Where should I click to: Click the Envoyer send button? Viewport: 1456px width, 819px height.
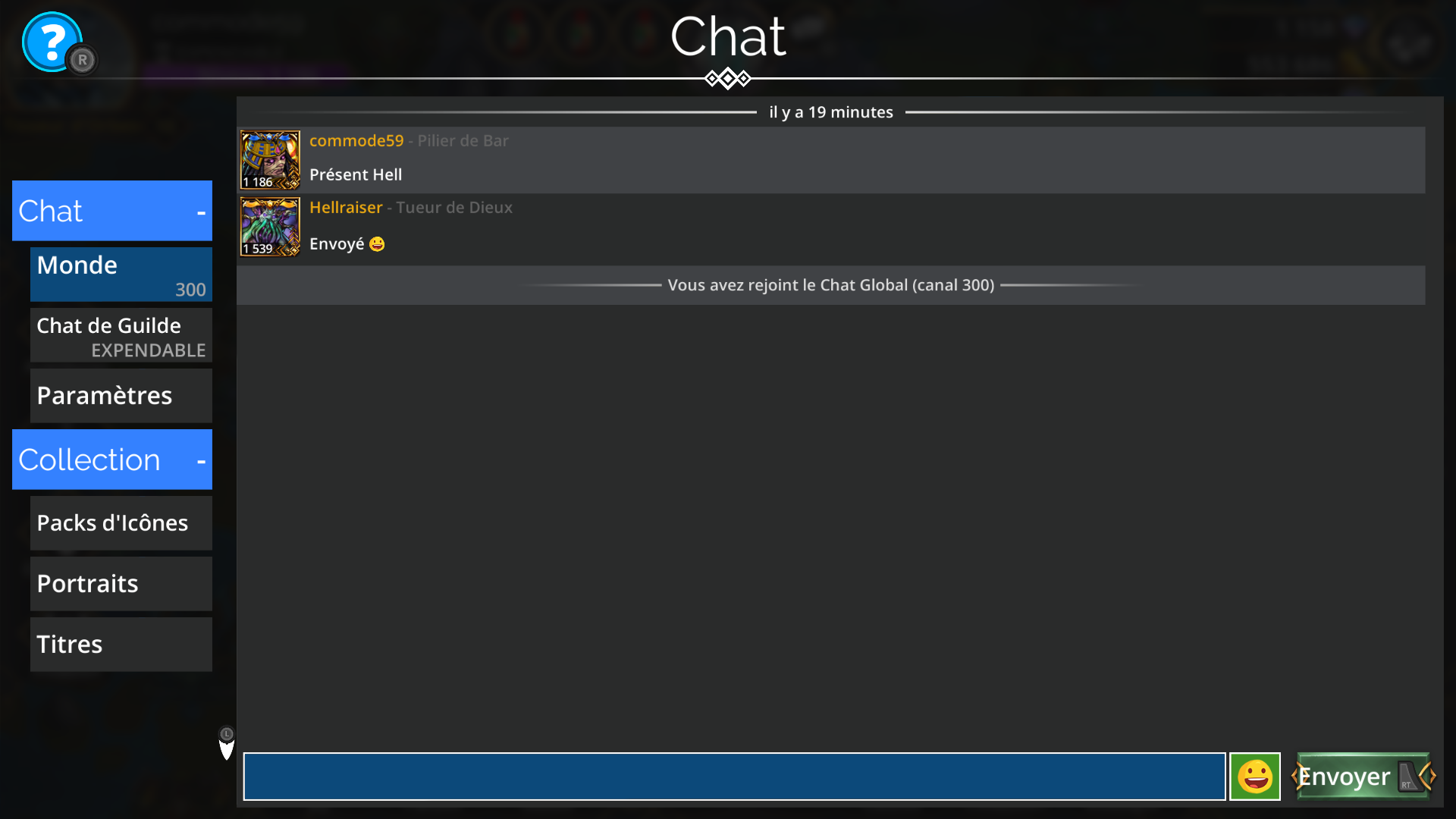(1363, 777)
